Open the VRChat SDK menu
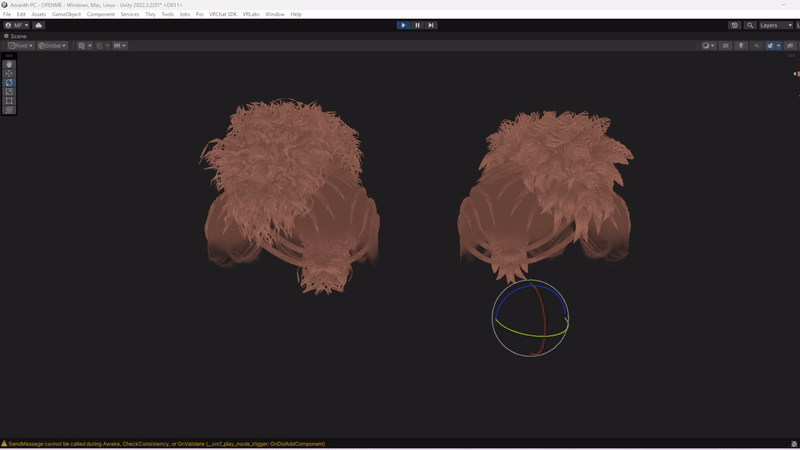Screen dimensions: 800x450 223,14
